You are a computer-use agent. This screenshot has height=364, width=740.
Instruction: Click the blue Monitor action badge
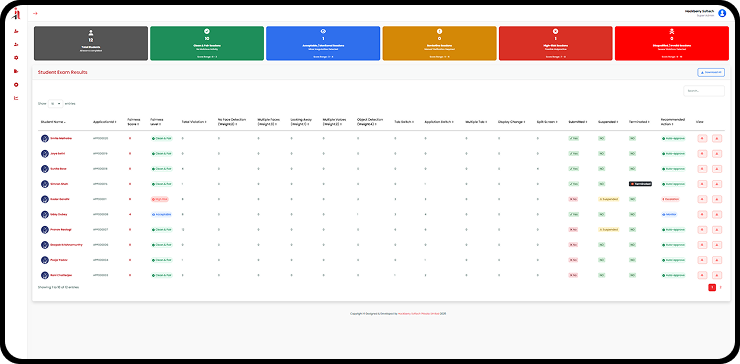pyautogui.click(x=669, y=214)
